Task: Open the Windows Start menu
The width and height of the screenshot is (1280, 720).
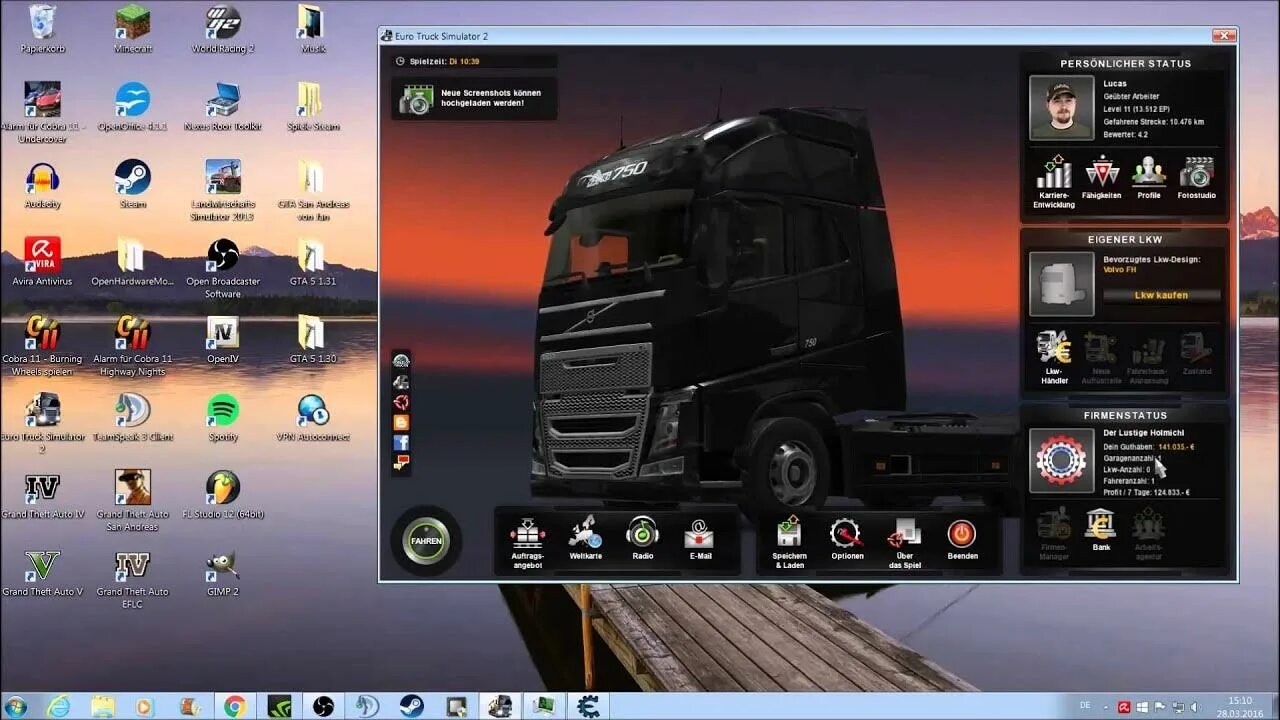Action: [17, 705]
